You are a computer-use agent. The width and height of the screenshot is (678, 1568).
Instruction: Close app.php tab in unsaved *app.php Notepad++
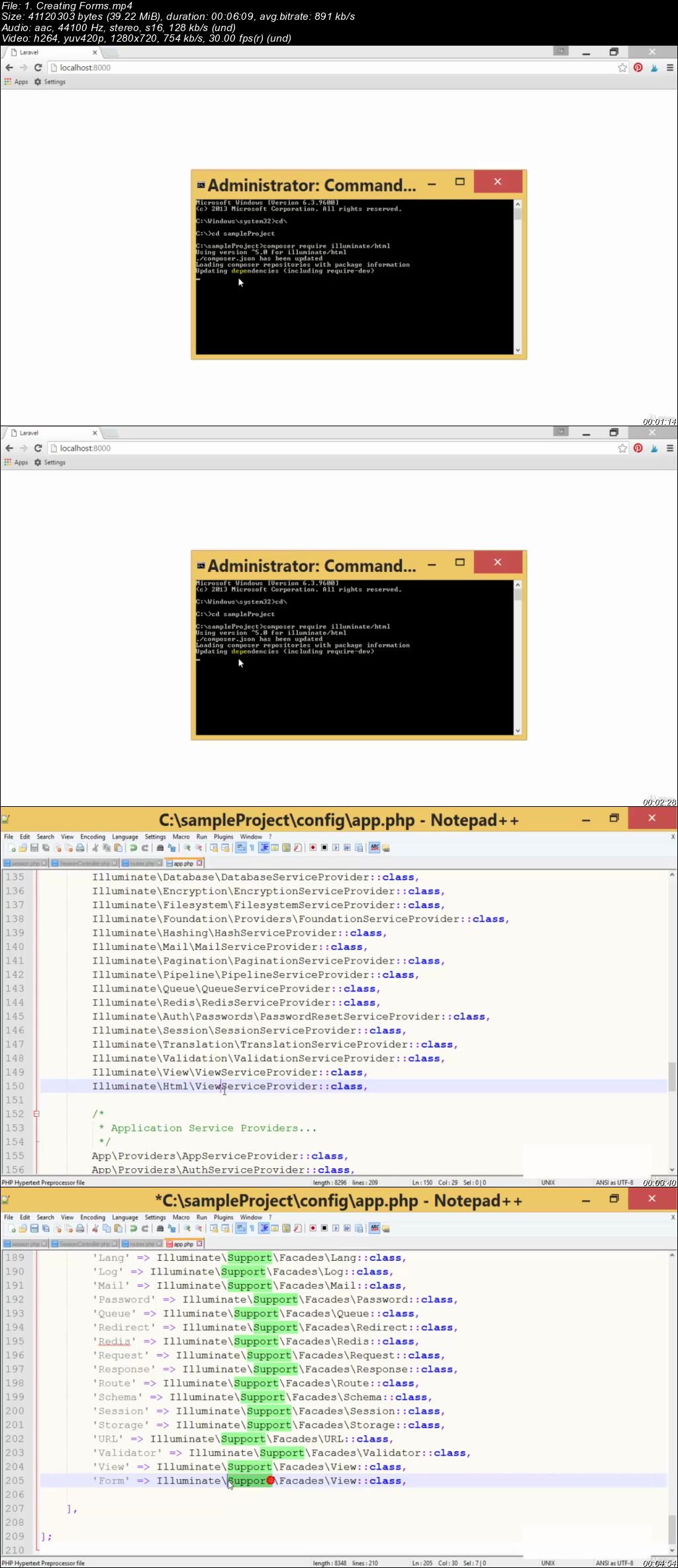[199, 1244]
